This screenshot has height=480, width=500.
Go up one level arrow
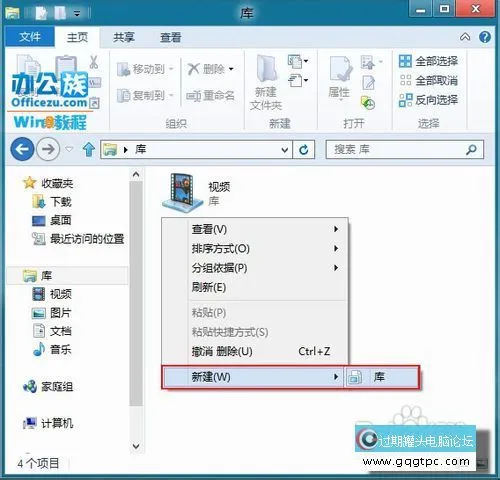pos(89,149)
